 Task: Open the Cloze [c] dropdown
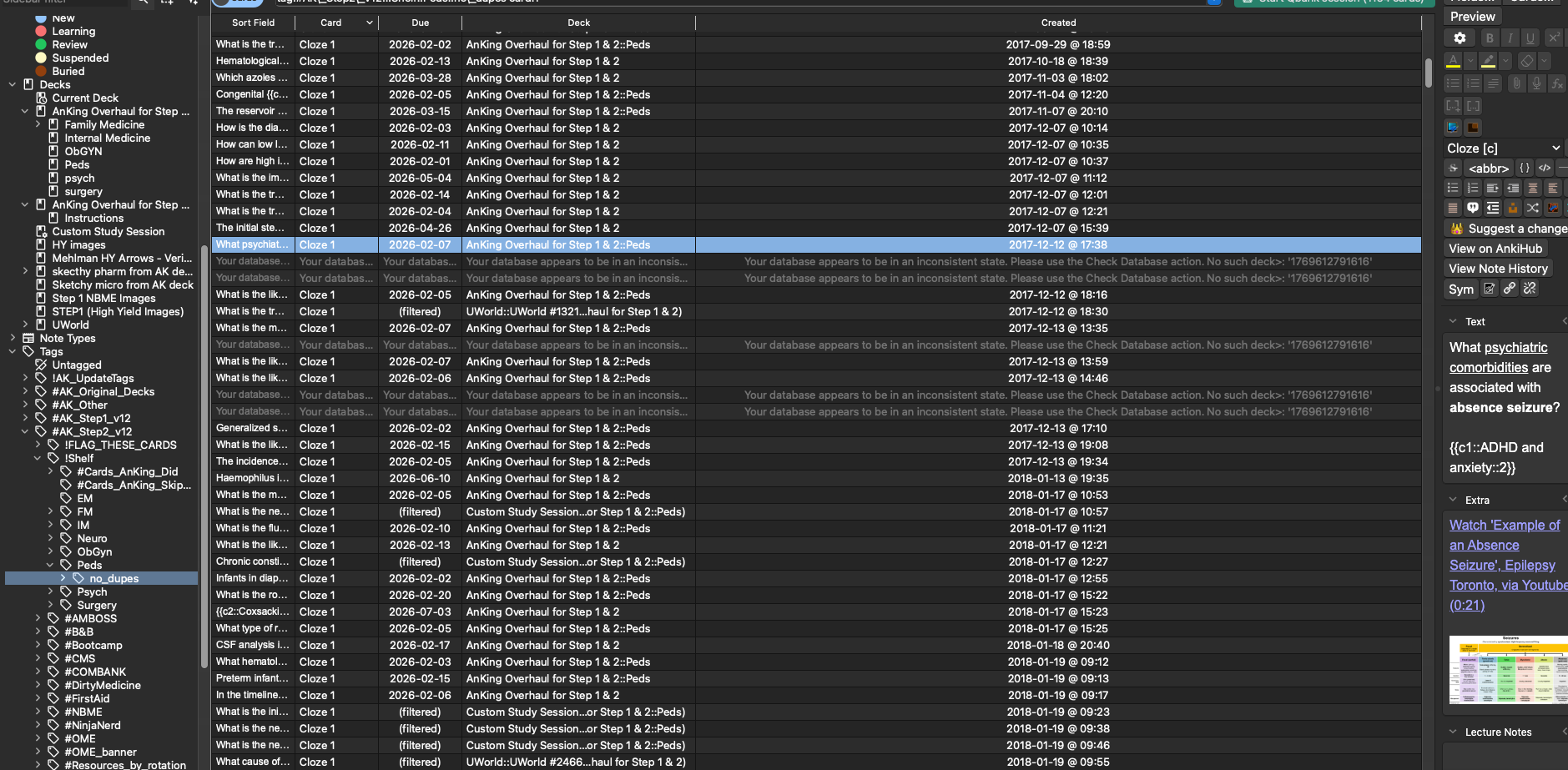click(1503, 148)
